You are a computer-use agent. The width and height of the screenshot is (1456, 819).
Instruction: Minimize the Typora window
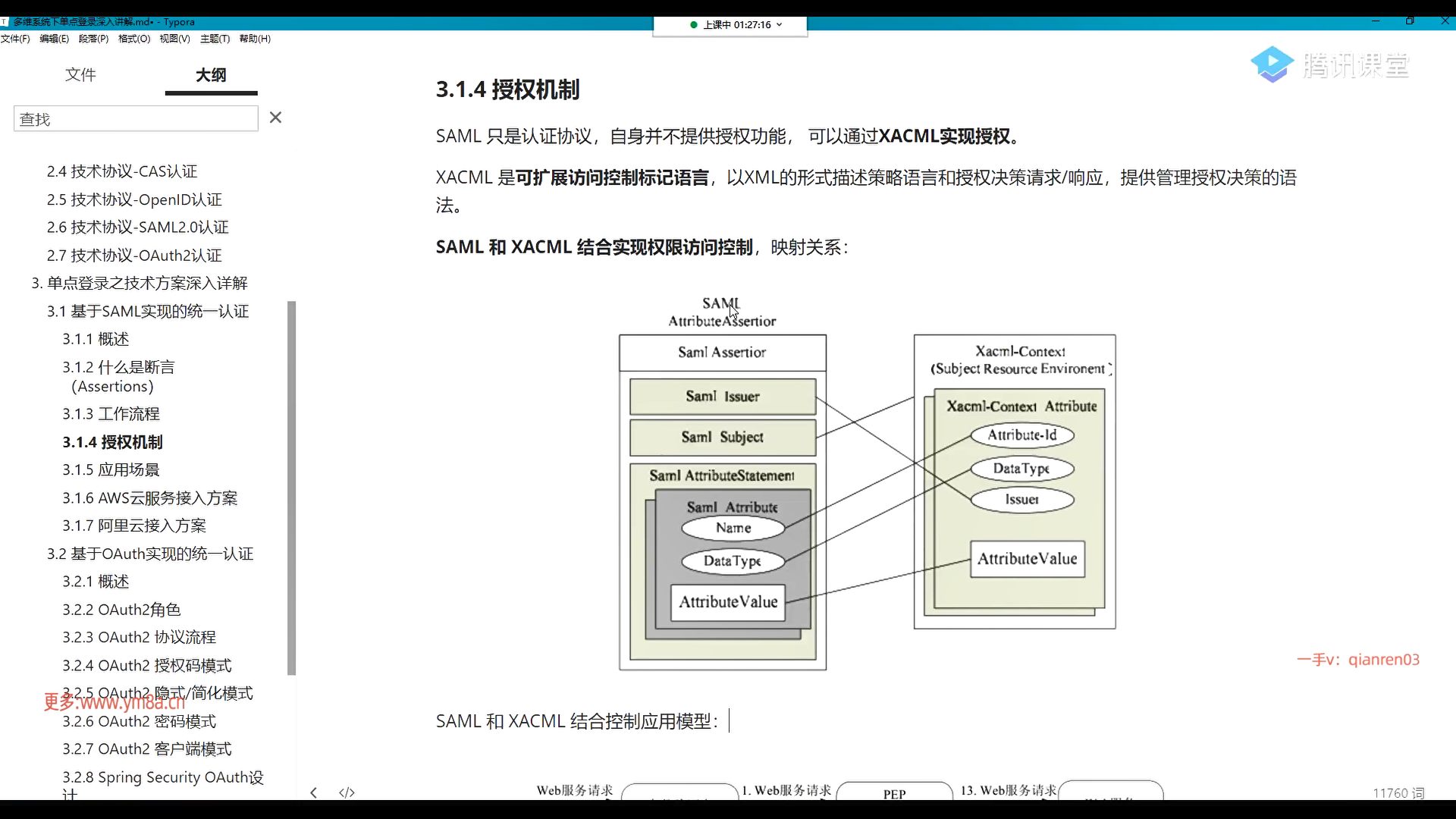click(1375, 21)
